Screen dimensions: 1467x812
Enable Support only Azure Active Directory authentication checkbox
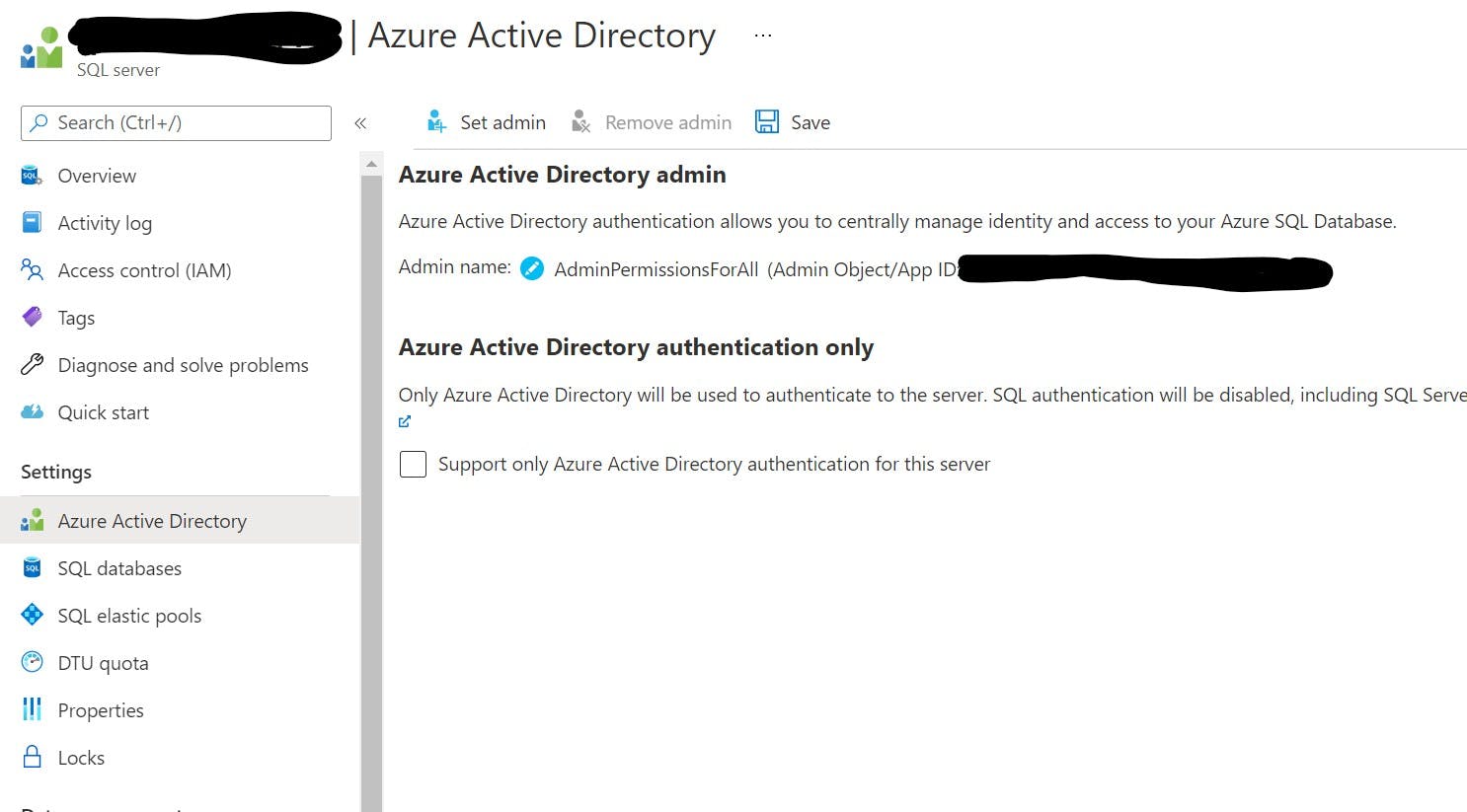pyautogui.click(x=413, y=464)
